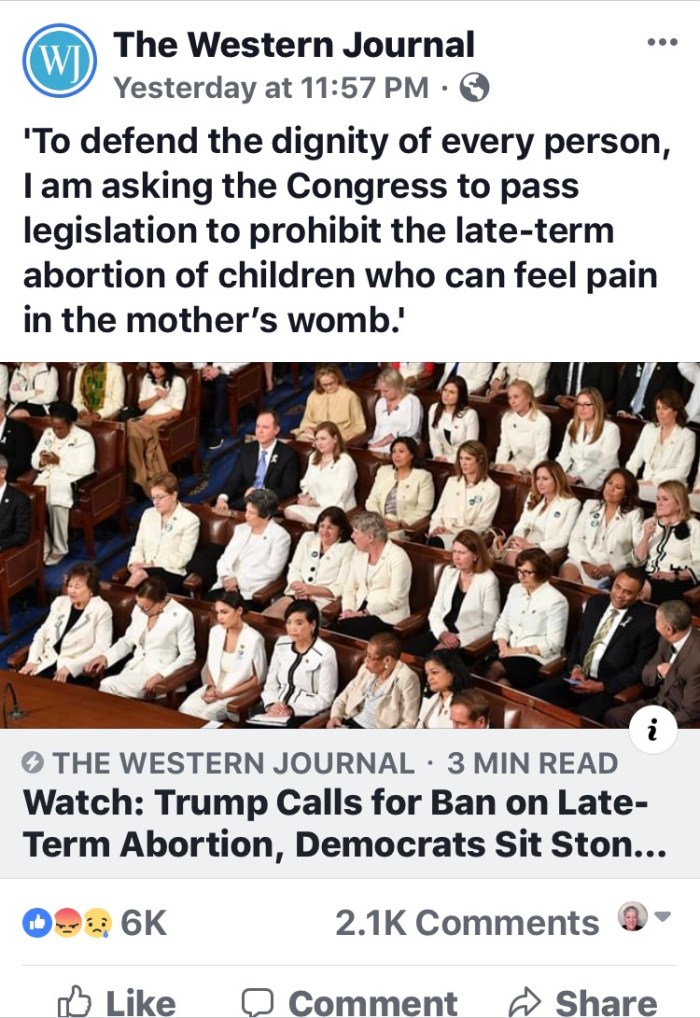Click the speech bubble Comment icon
The width and height of the screenshot is (700, 1018).
tap(258, 1002)
